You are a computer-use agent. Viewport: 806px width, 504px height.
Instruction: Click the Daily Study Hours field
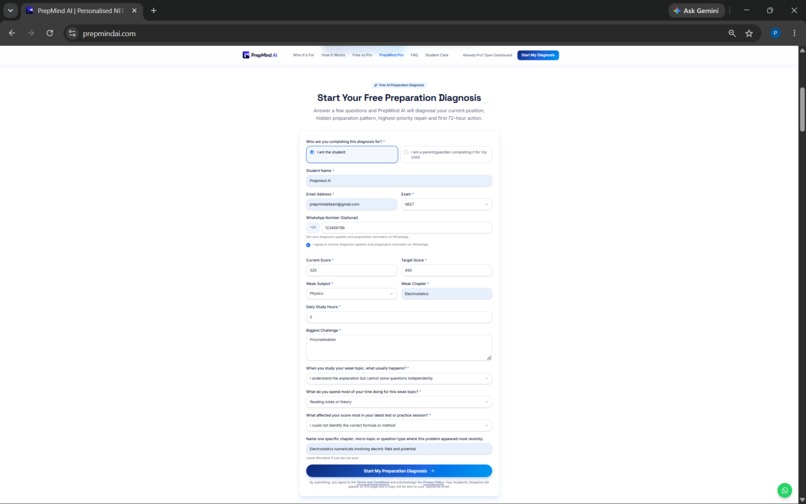click(399, 317)
